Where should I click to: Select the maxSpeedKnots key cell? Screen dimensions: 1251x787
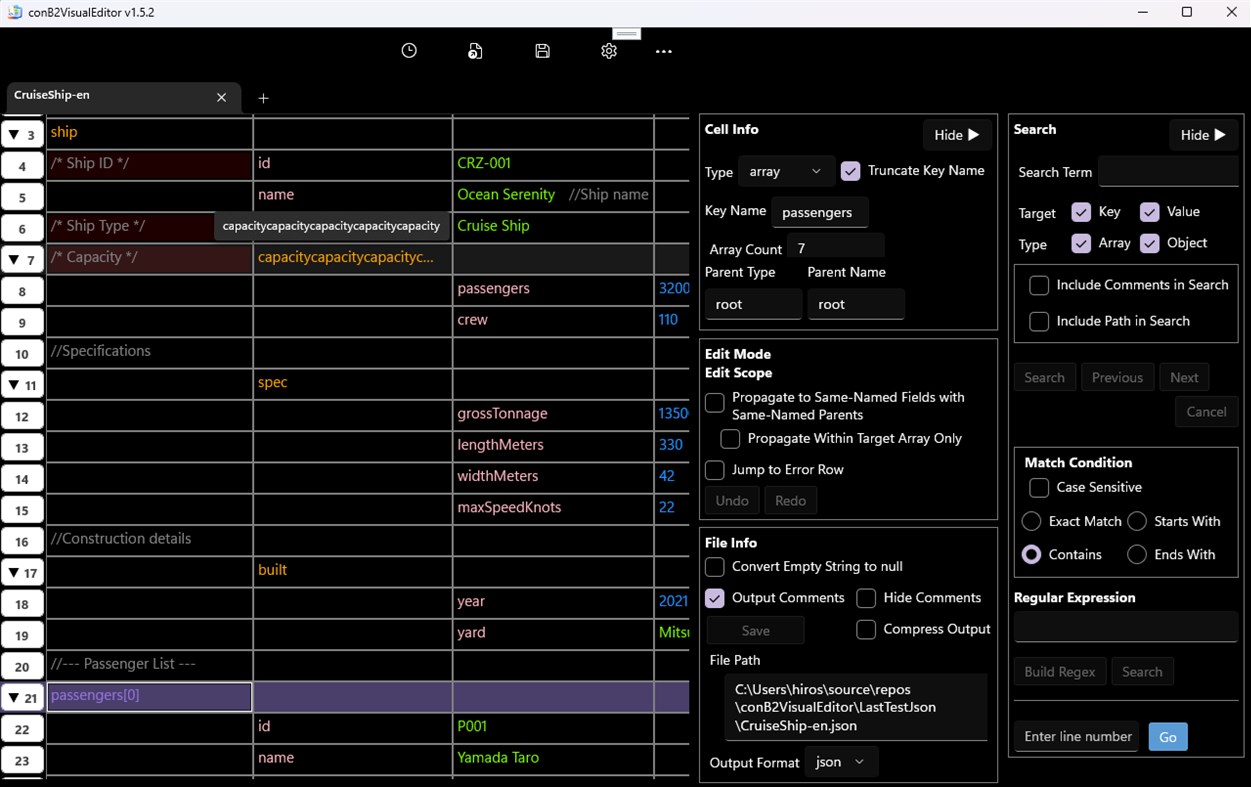(553, 508)
